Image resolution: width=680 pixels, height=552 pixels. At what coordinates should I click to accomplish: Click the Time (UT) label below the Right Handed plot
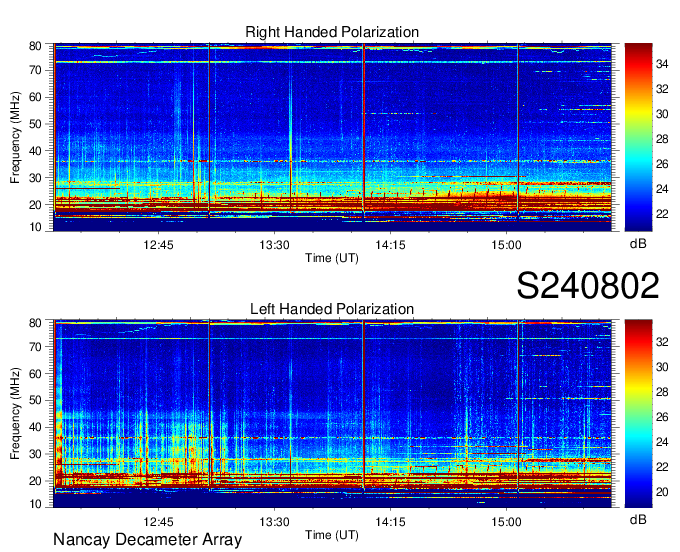coord(332,258)
